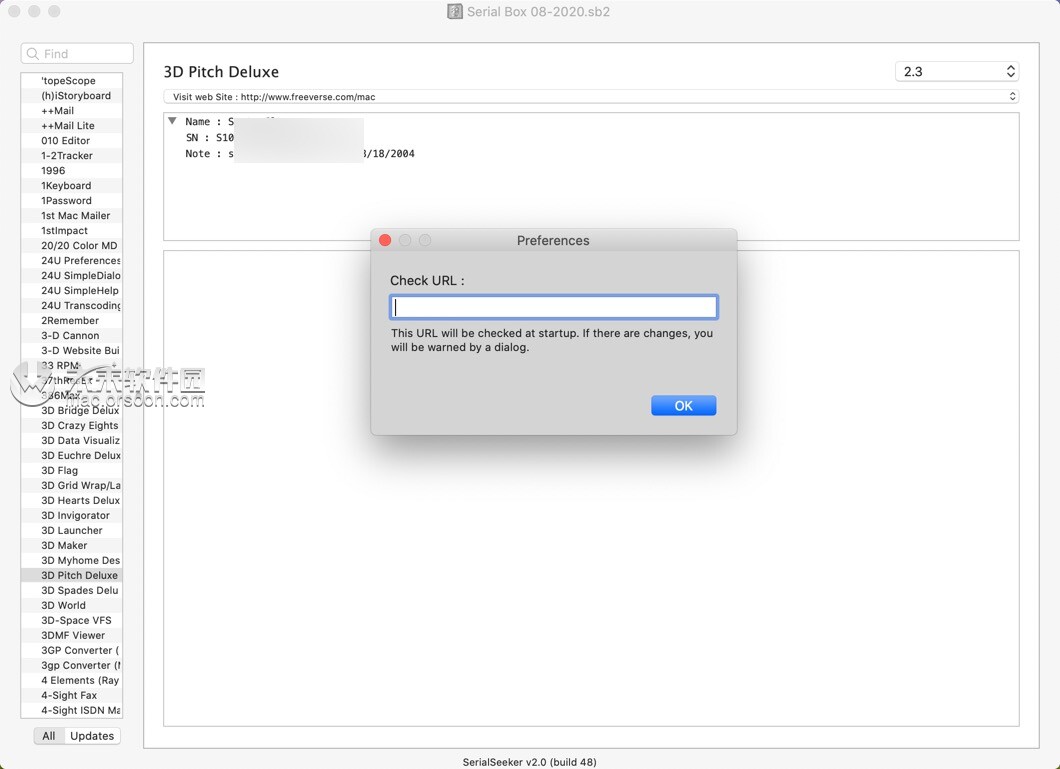The image size is (1060, 769).
Task: Select 3D Invigorator entry
Action: [x=72, y=516]
